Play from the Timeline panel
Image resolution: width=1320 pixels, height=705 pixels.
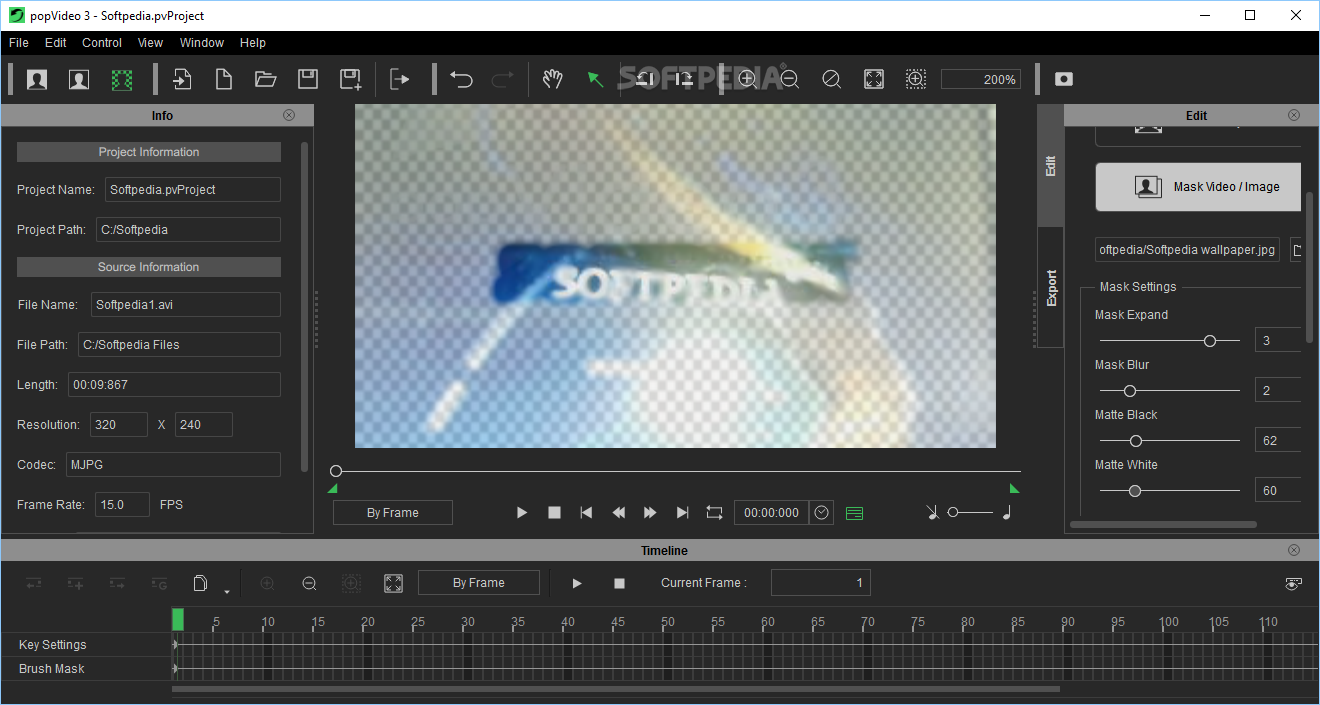tap(577, 583)
